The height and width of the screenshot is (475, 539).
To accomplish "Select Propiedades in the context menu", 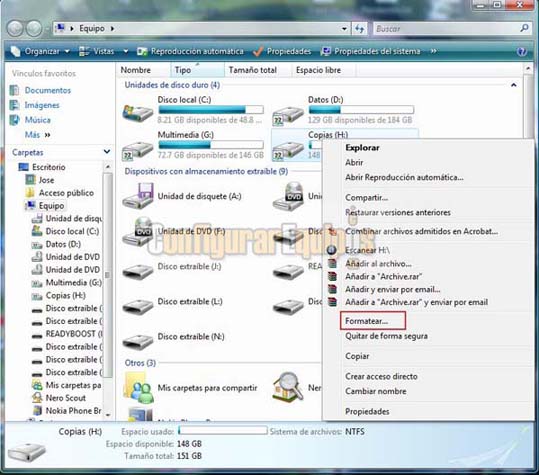I will click(367, 411).
